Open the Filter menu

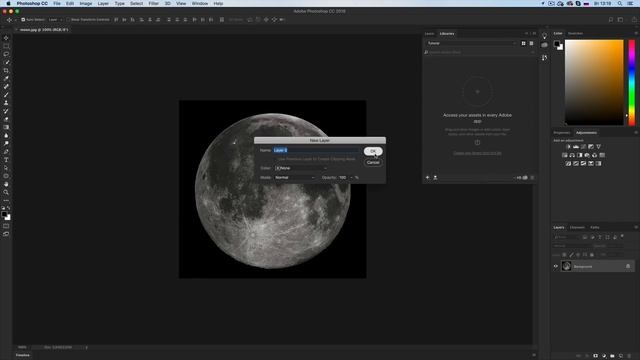(x=153, y=3)
